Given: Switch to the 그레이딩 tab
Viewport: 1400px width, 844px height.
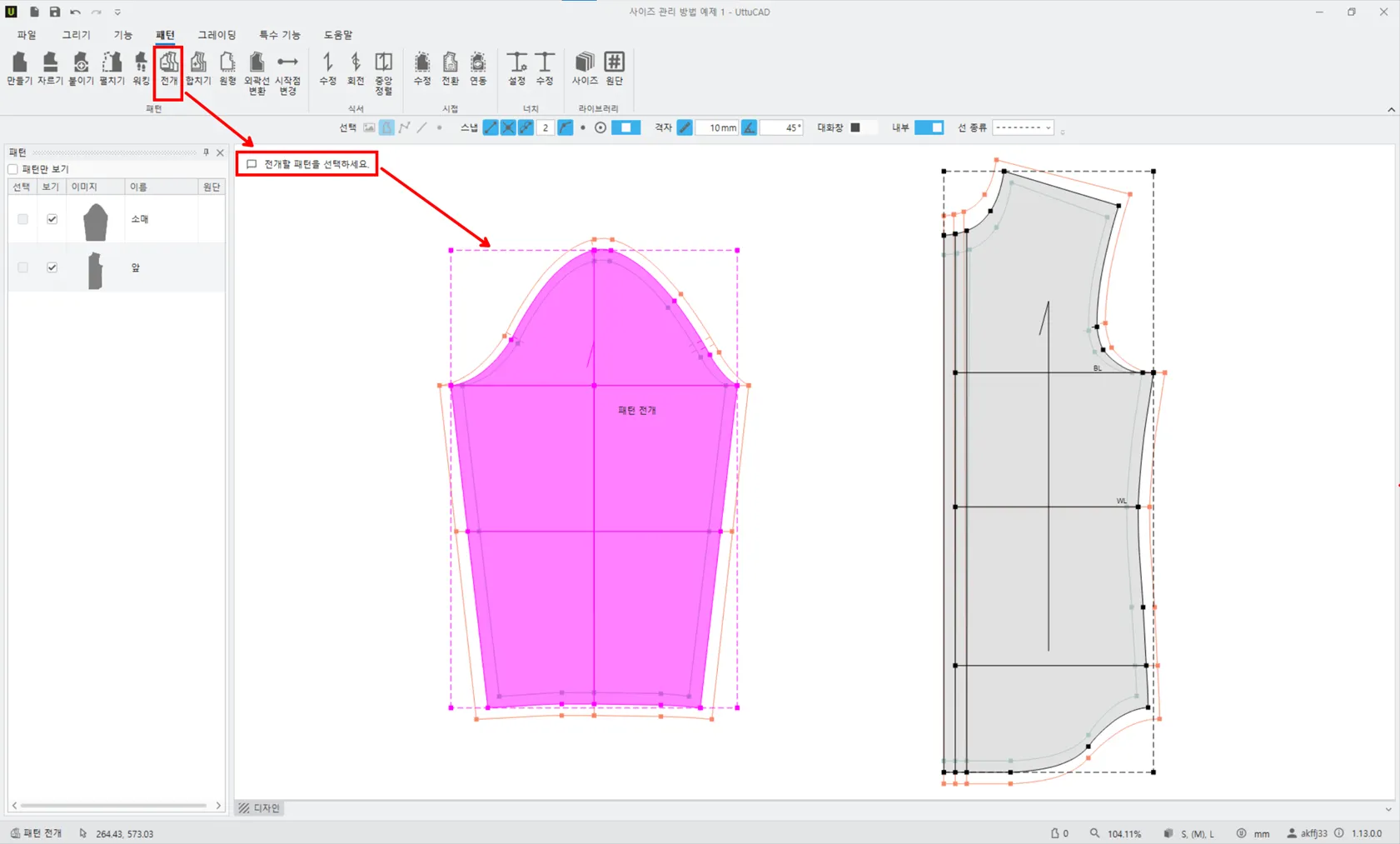Looking at the screenshot, I should (217, 35).
